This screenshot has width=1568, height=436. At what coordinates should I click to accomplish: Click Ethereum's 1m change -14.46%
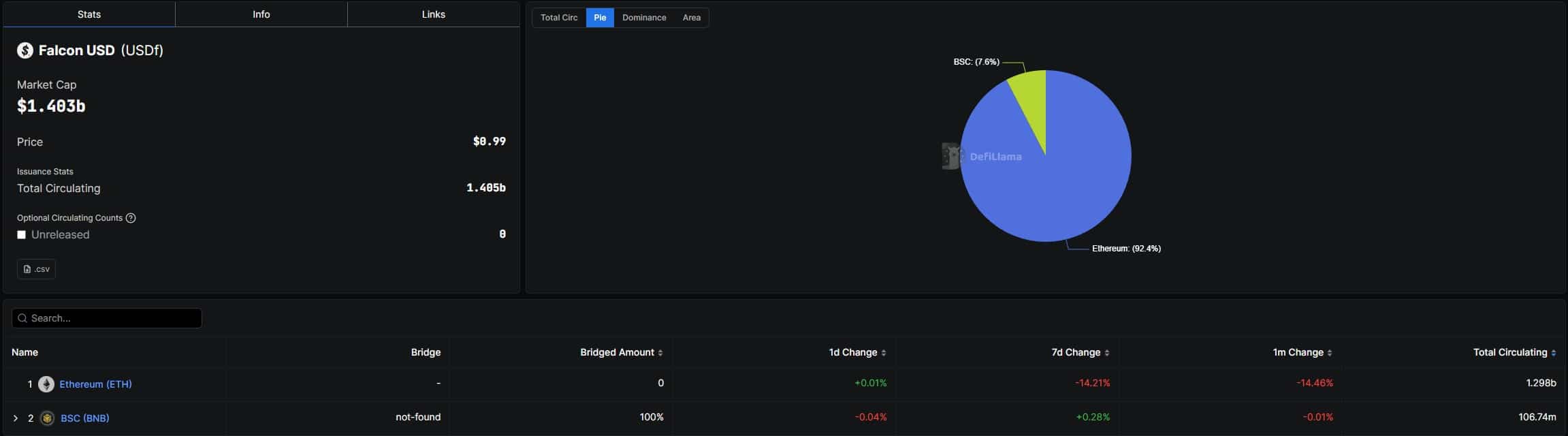[x=1315, y=384]
